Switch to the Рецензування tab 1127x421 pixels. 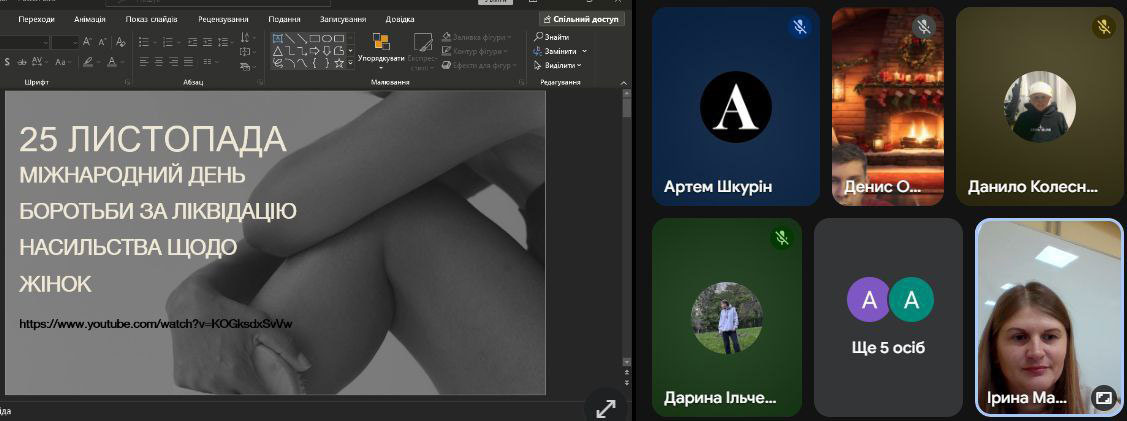[225, 19]
